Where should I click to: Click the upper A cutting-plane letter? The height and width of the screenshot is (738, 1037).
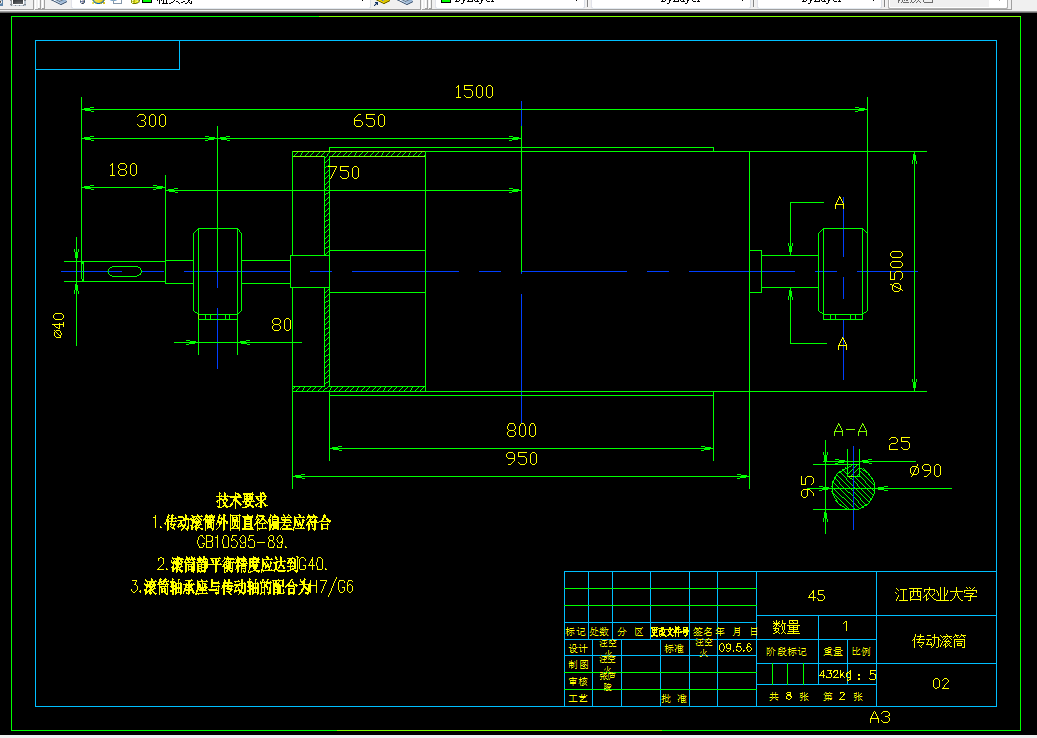coord(839,203)
